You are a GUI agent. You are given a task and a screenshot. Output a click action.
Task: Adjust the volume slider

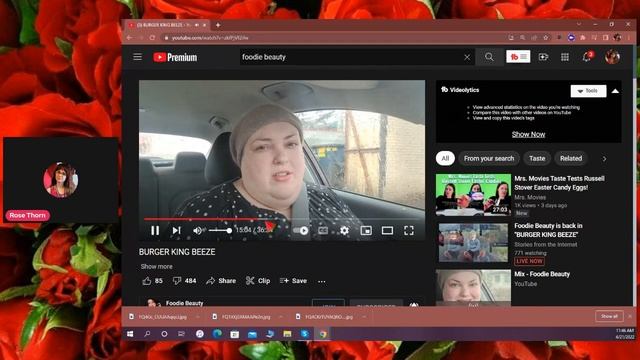(x=220, y=231)
